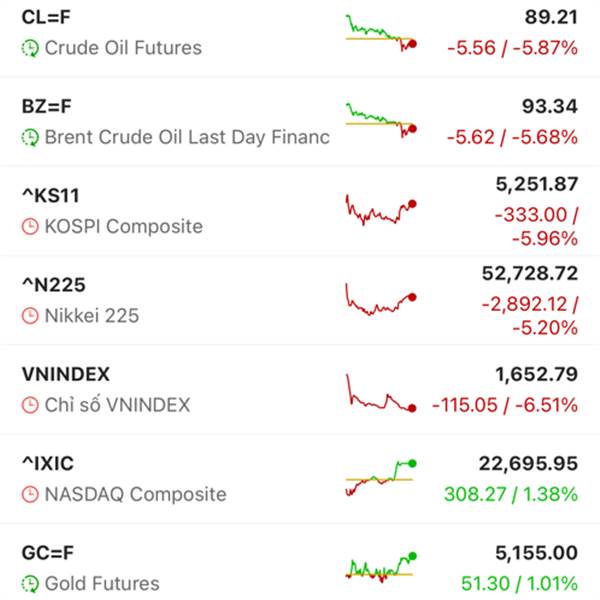
Task: Select the ^IXIC ticker symbol
Action: click(x=47, y=464)
